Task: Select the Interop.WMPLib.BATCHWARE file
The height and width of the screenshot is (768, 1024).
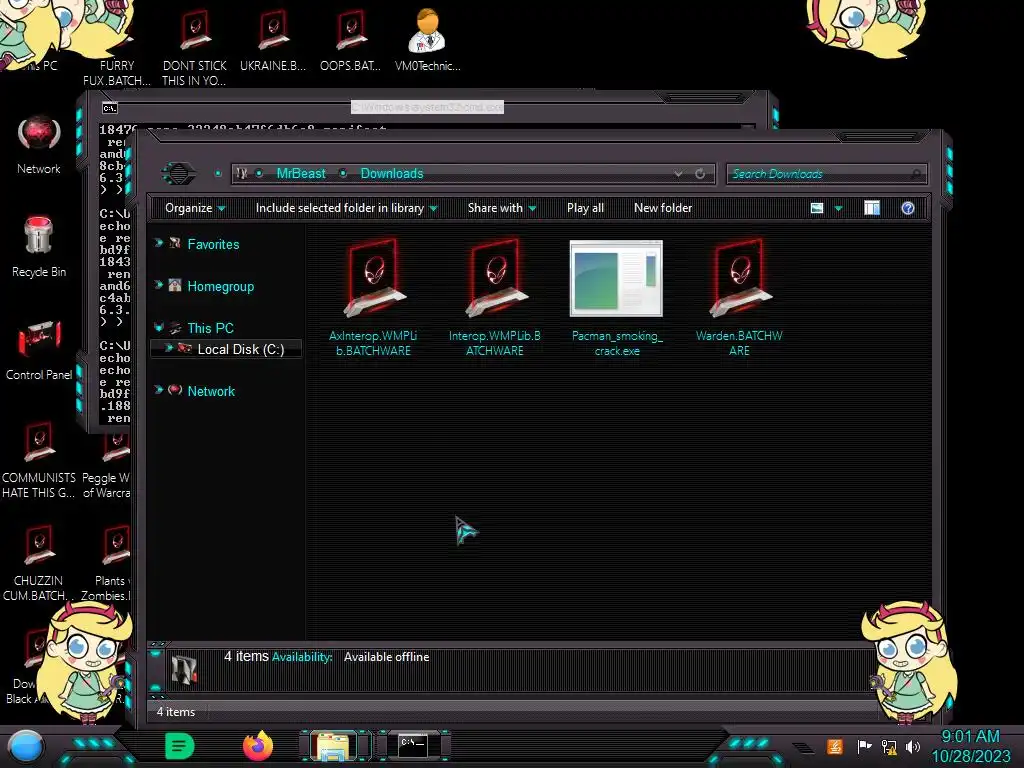Action: click(494, 297)
